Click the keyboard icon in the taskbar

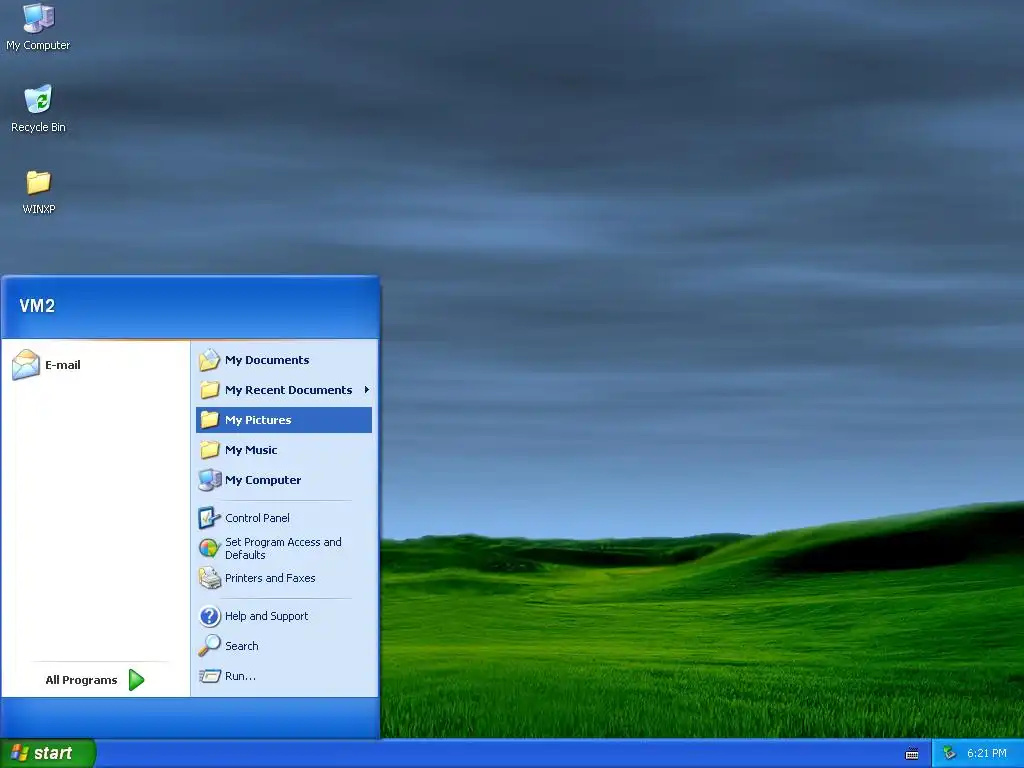pyautogui.click(x=912, y=754)
